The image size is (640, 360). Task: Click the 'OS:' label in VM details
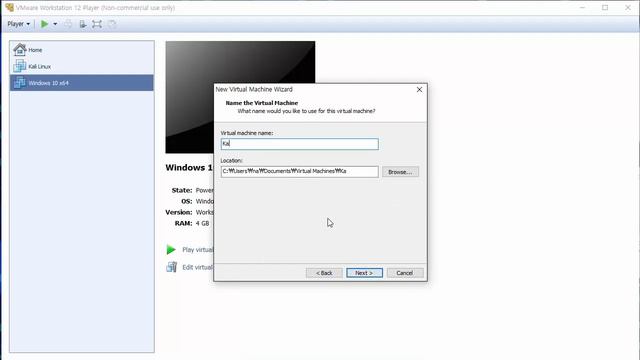coord(187,201)
